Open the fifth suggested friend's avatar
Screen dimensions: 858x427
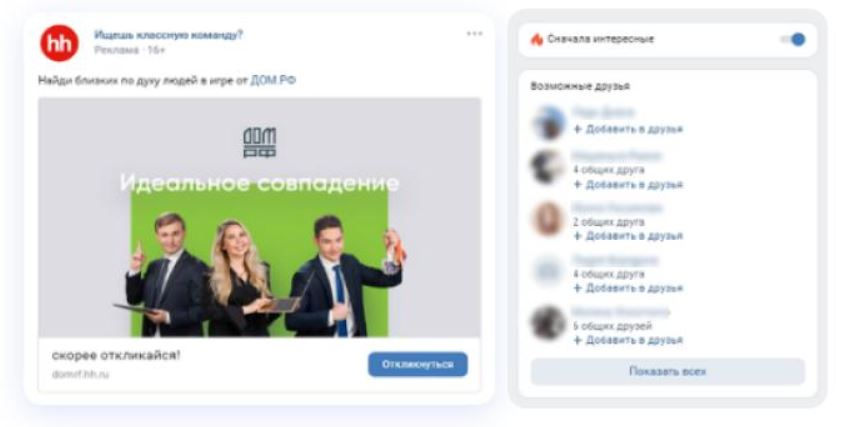(548, 323)
